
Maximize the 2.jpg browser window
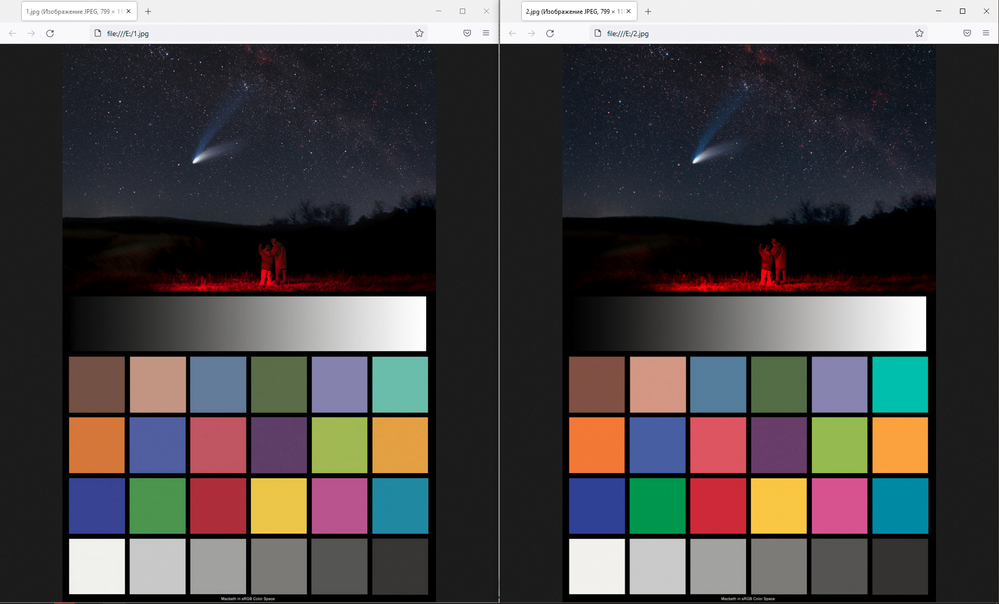click(963, 11)
